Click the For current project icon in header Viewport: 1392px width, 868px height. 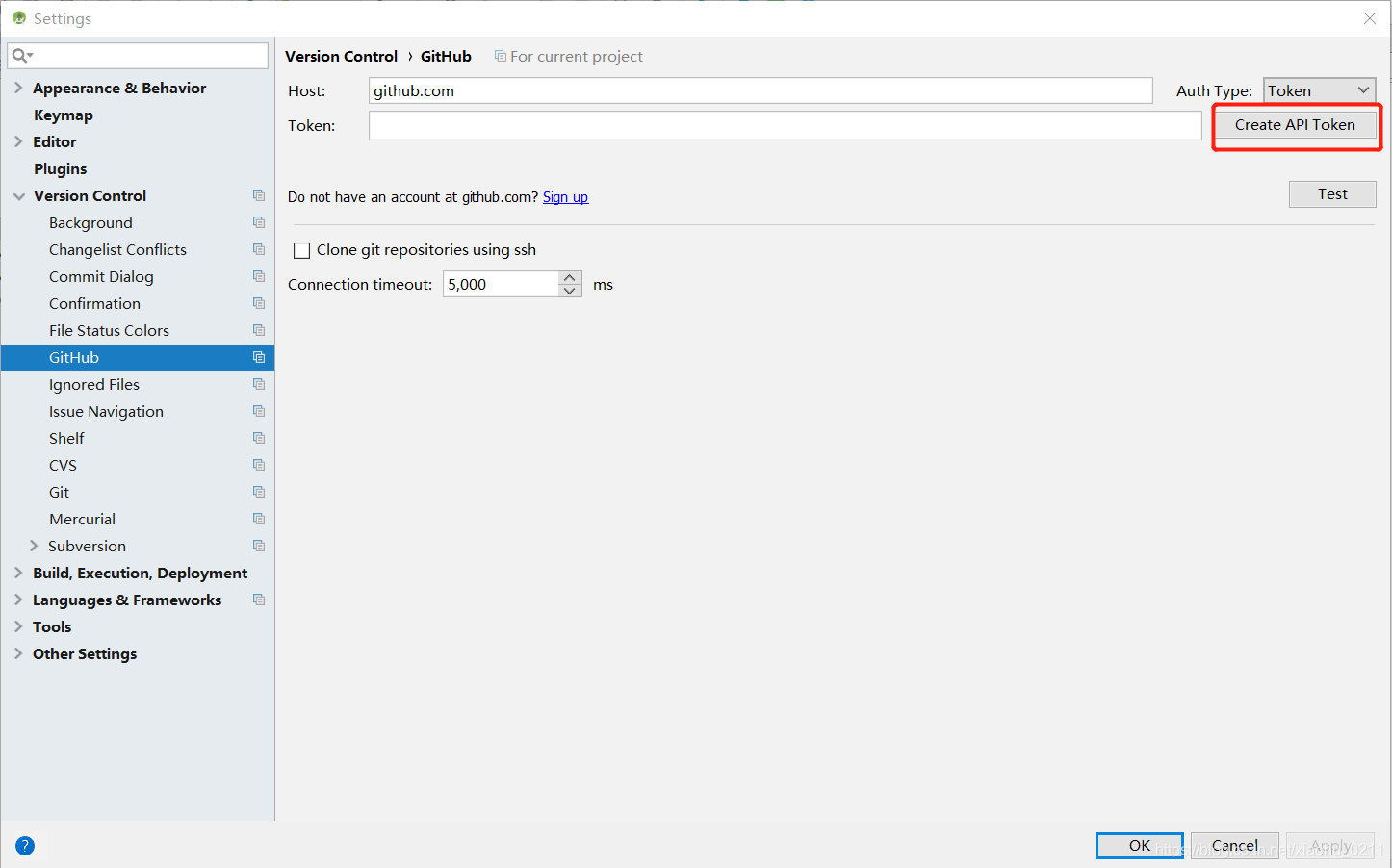[501, 56]
